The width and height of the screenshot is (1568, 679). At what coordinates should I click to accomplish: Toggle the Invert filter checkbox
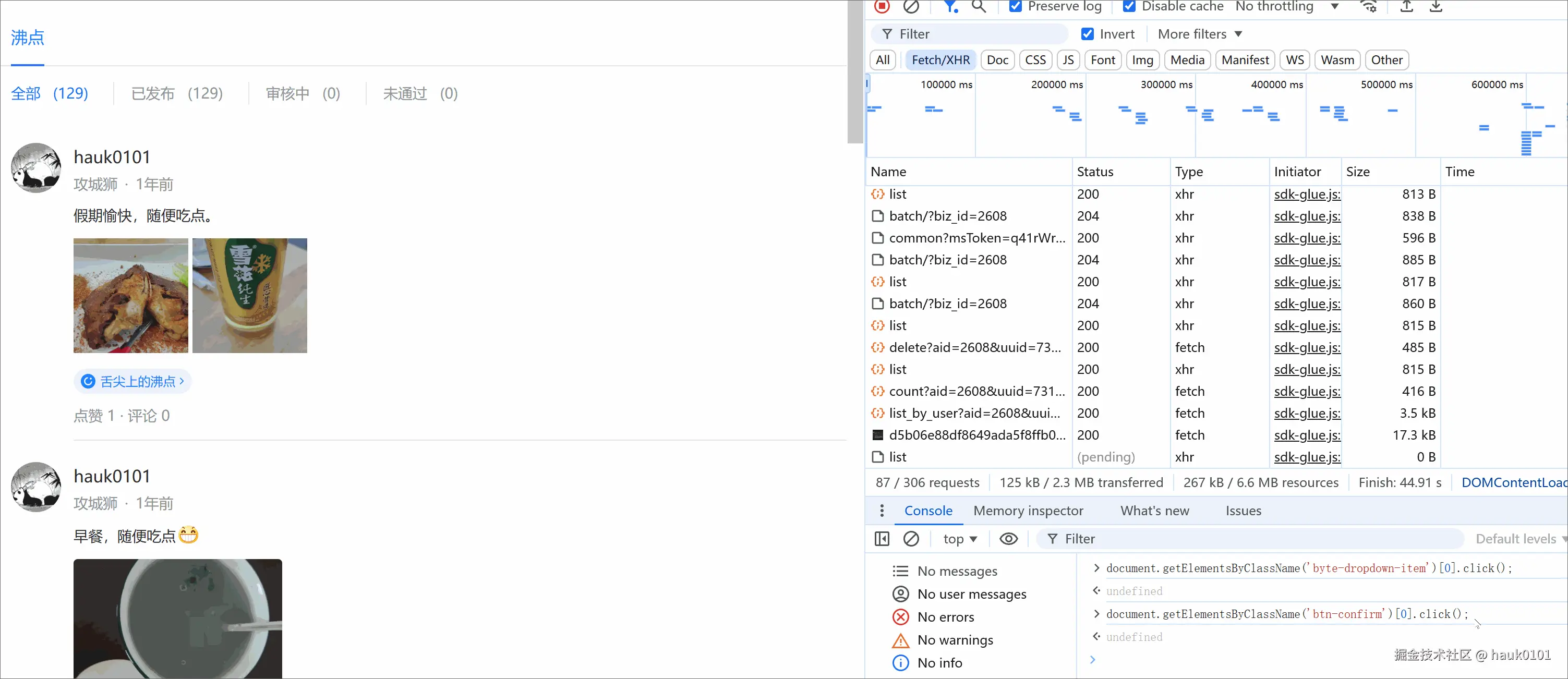coord(1087,34)
